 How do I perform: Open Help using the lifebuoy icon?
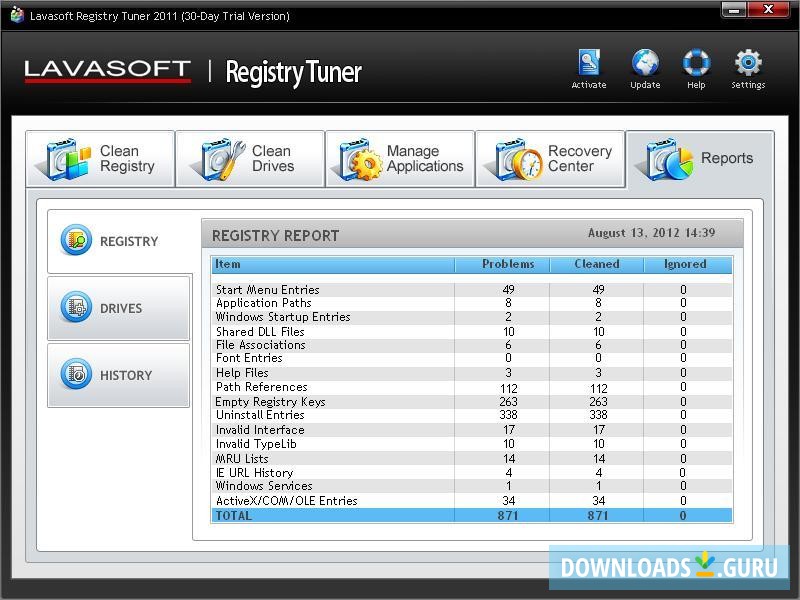pyautogui.click(x=695, y=62)
